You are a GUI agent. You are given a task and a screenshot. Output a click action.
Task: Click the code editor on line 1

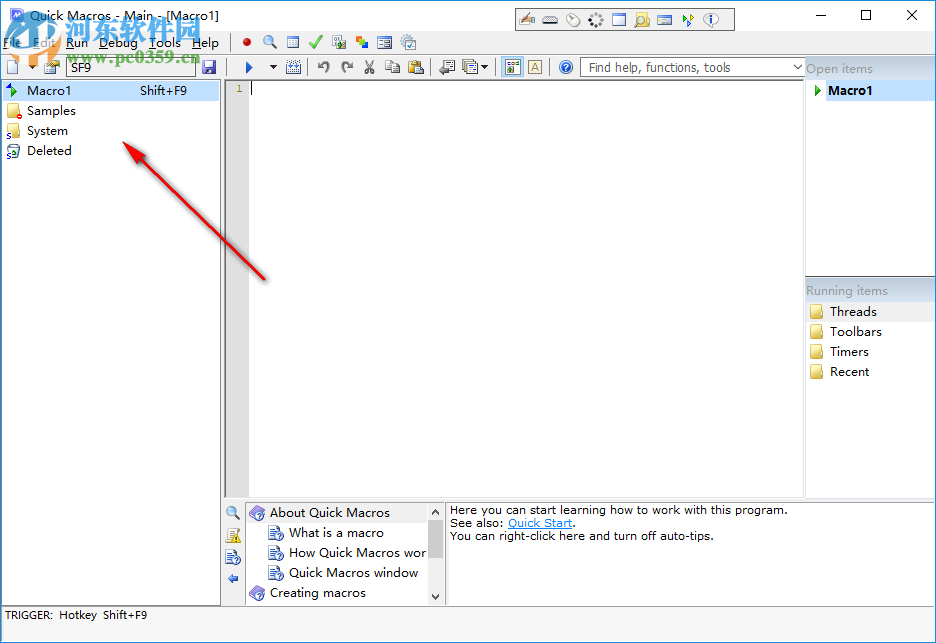tap(526, 88)
